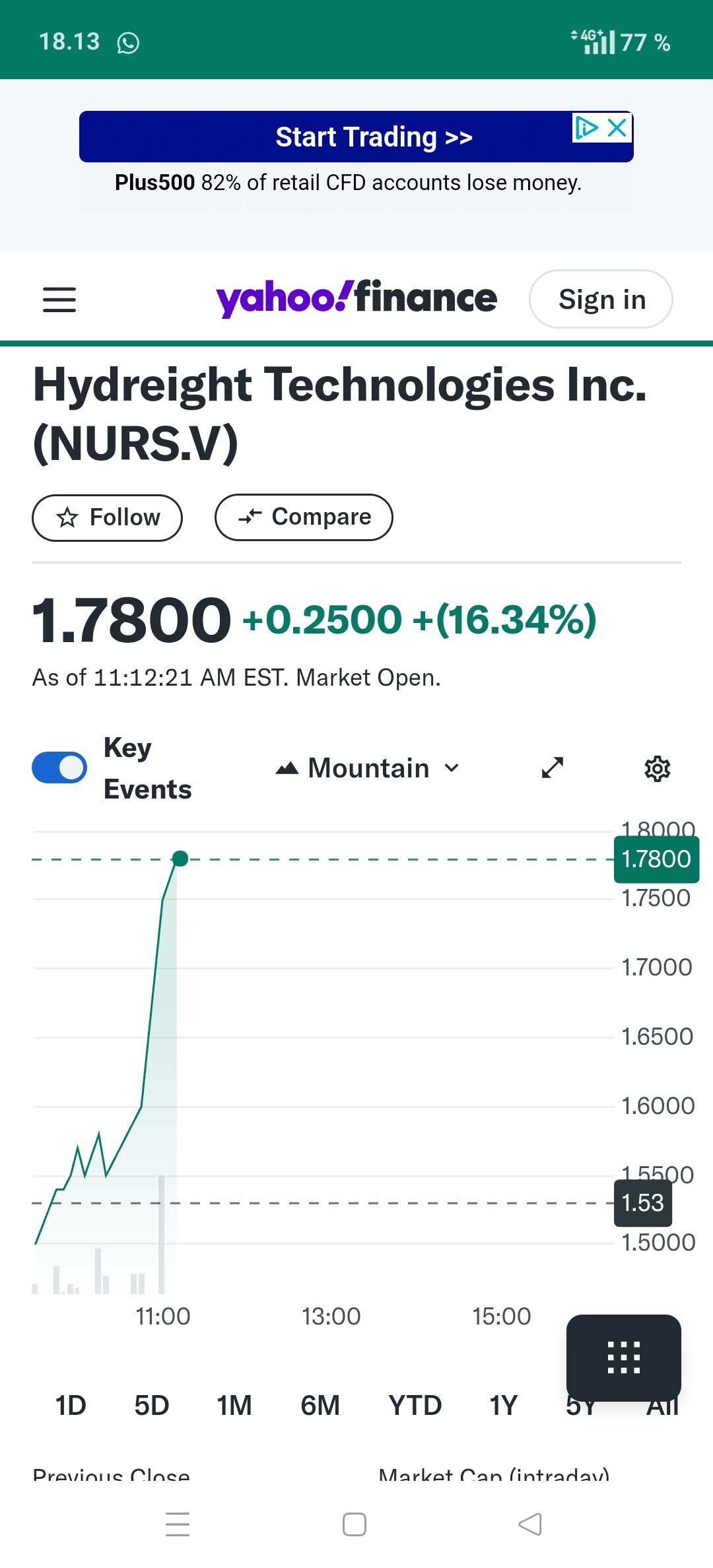Tap the Android home square button
The height and width of the screenshot is (1568, 713).
click(355, 1524)
